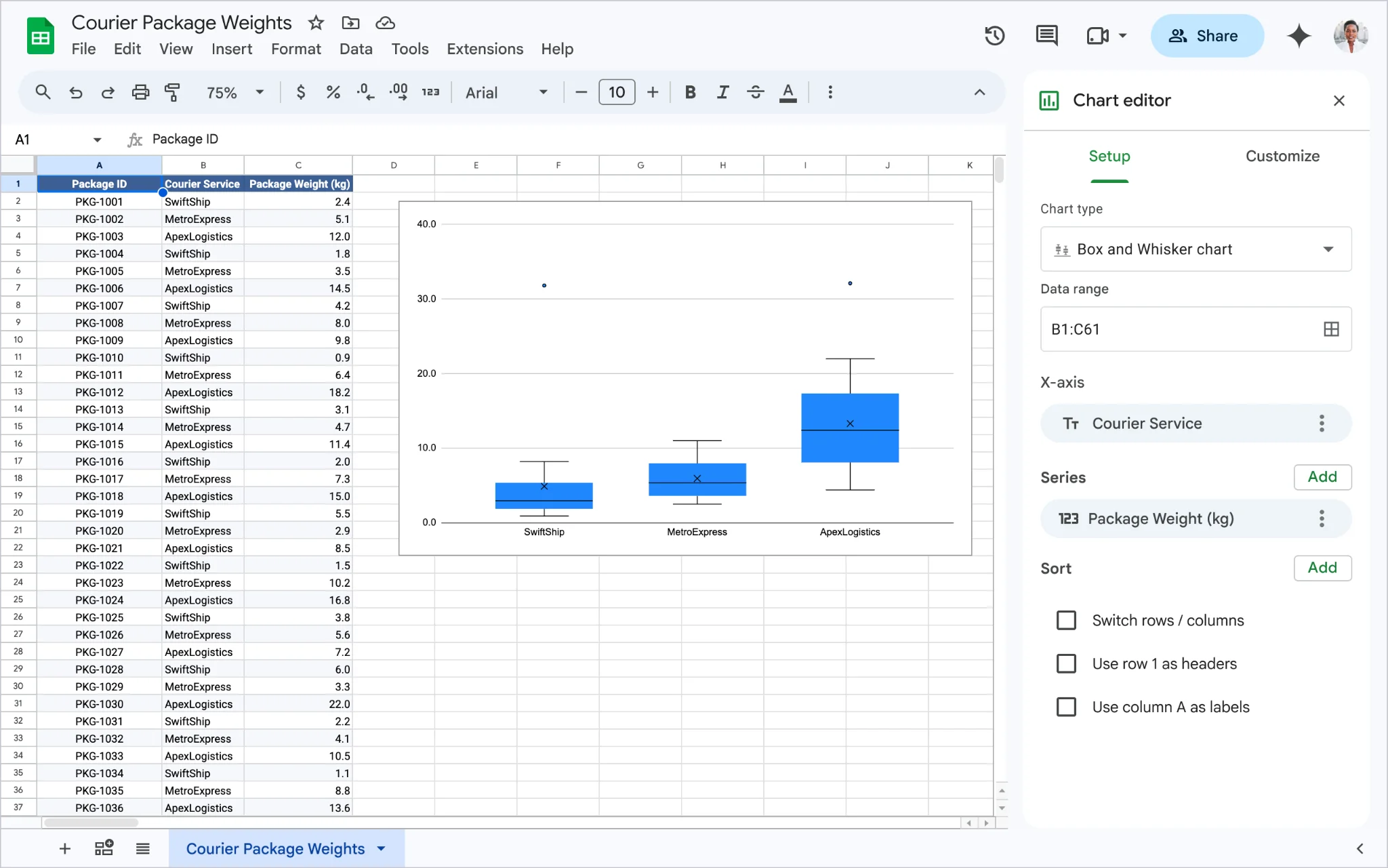
Task: Open the comments panel icon
Action: click(x=1046, y=35)
